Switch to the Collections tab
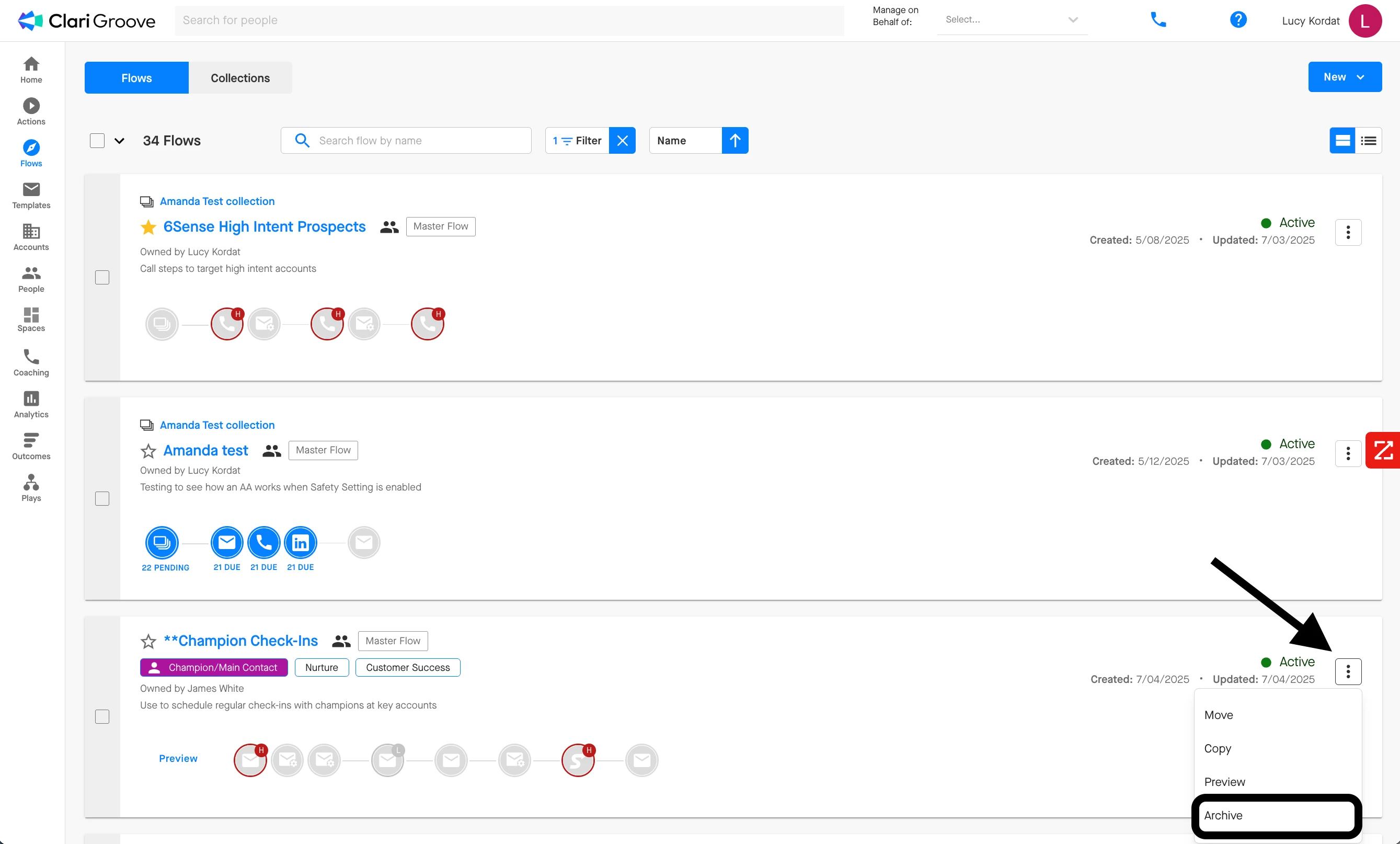Viewport: 1400px width, 844px height. (240, 78)
